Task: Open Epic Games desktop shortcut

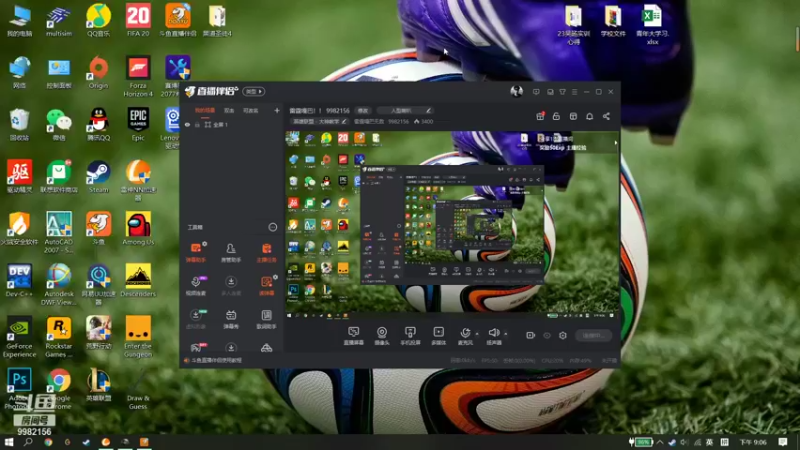Action: 138,125
